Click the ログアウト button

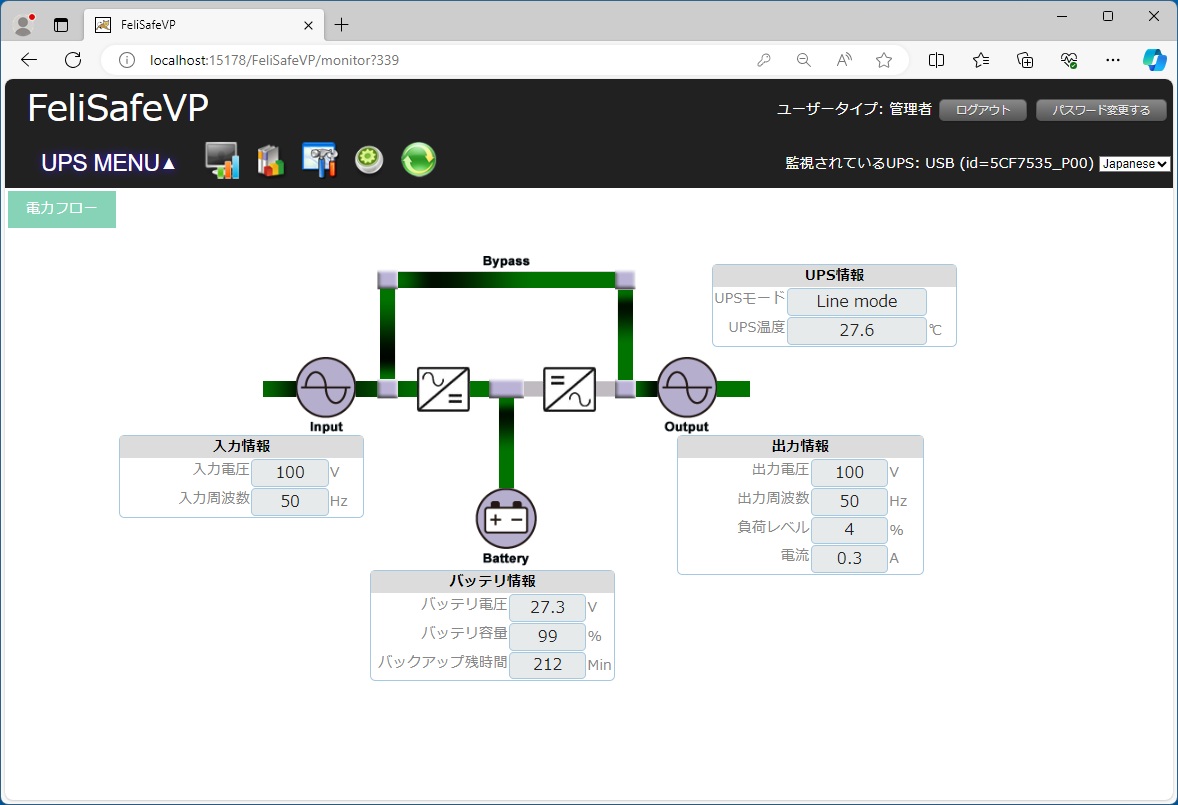(982, 110)
